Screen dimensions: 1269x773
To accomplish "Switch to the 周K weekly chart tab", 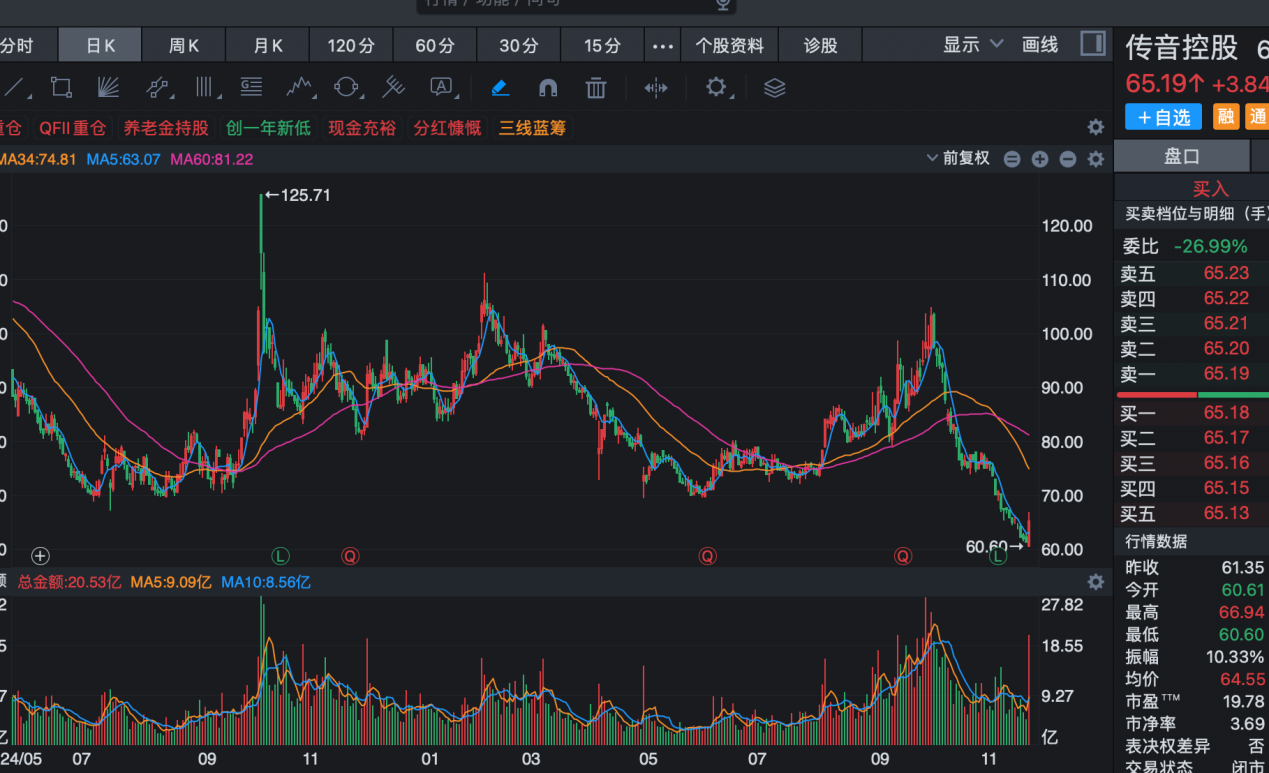I will click(x=184, y=46).
